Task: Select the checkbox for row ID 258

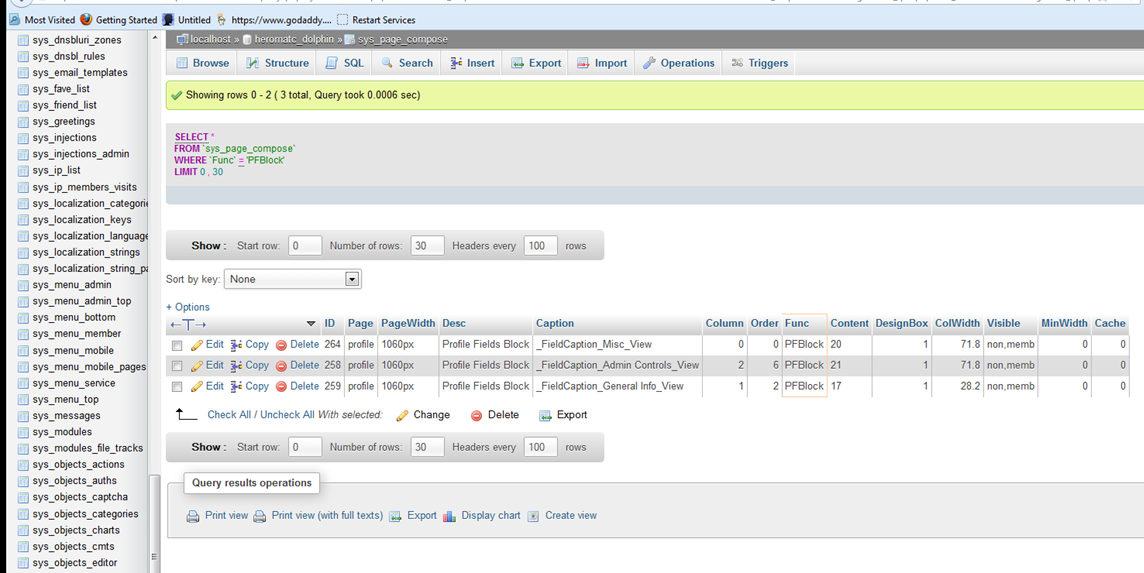Action: (177, 366)
